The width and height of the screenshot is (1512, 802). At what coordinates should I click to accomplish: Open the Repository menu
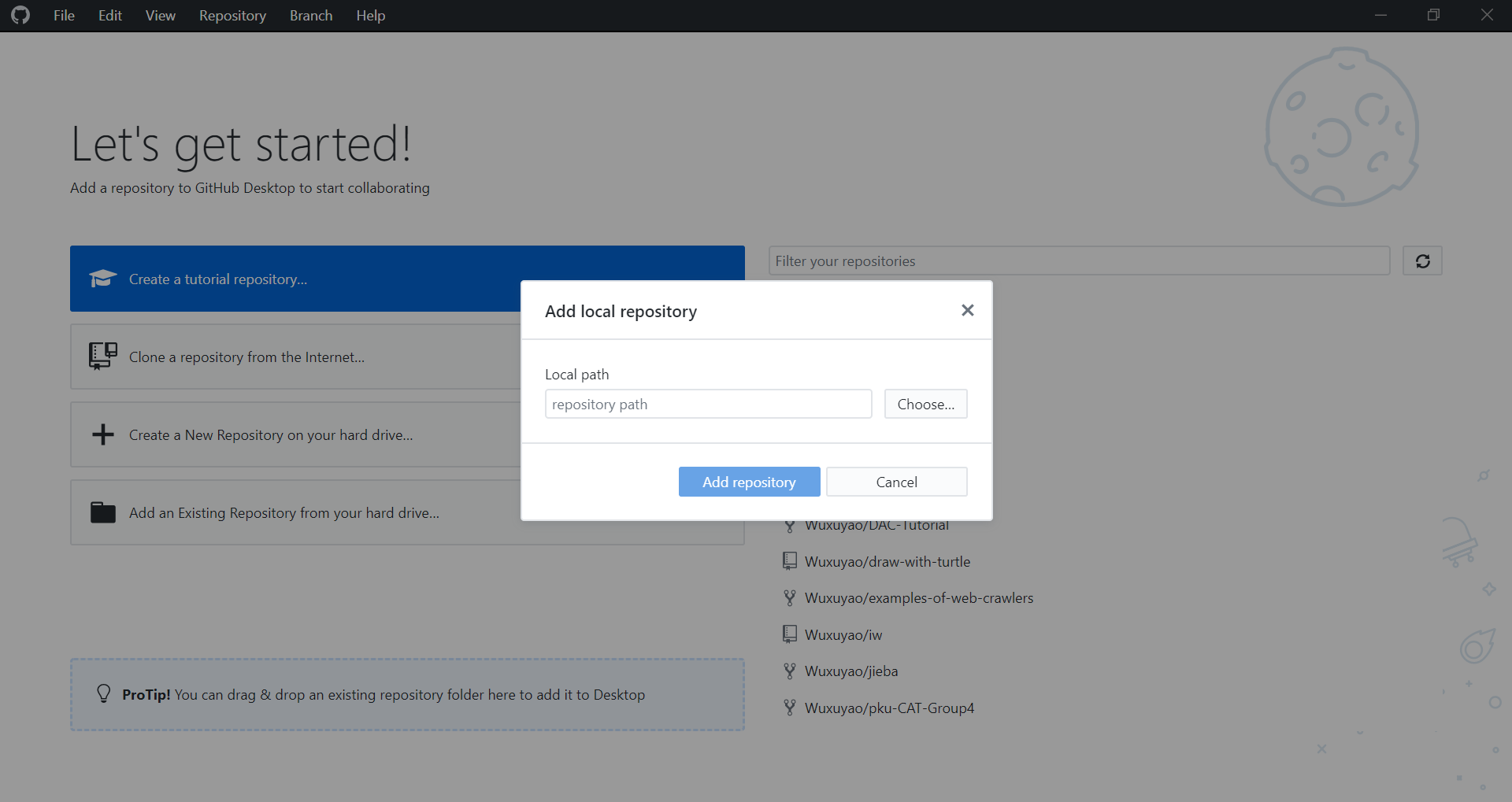(x=232, y=15)
